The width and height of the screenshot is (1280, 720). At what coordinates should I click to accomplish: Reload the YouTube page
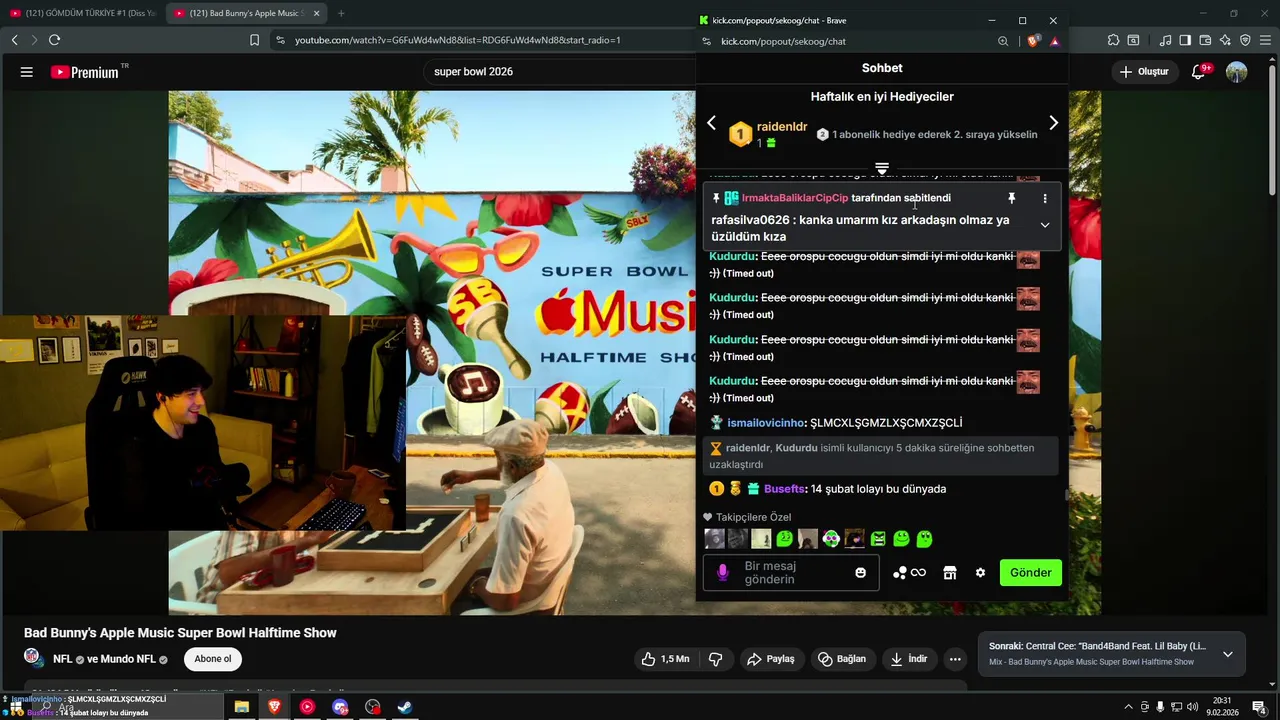(54, 40)
